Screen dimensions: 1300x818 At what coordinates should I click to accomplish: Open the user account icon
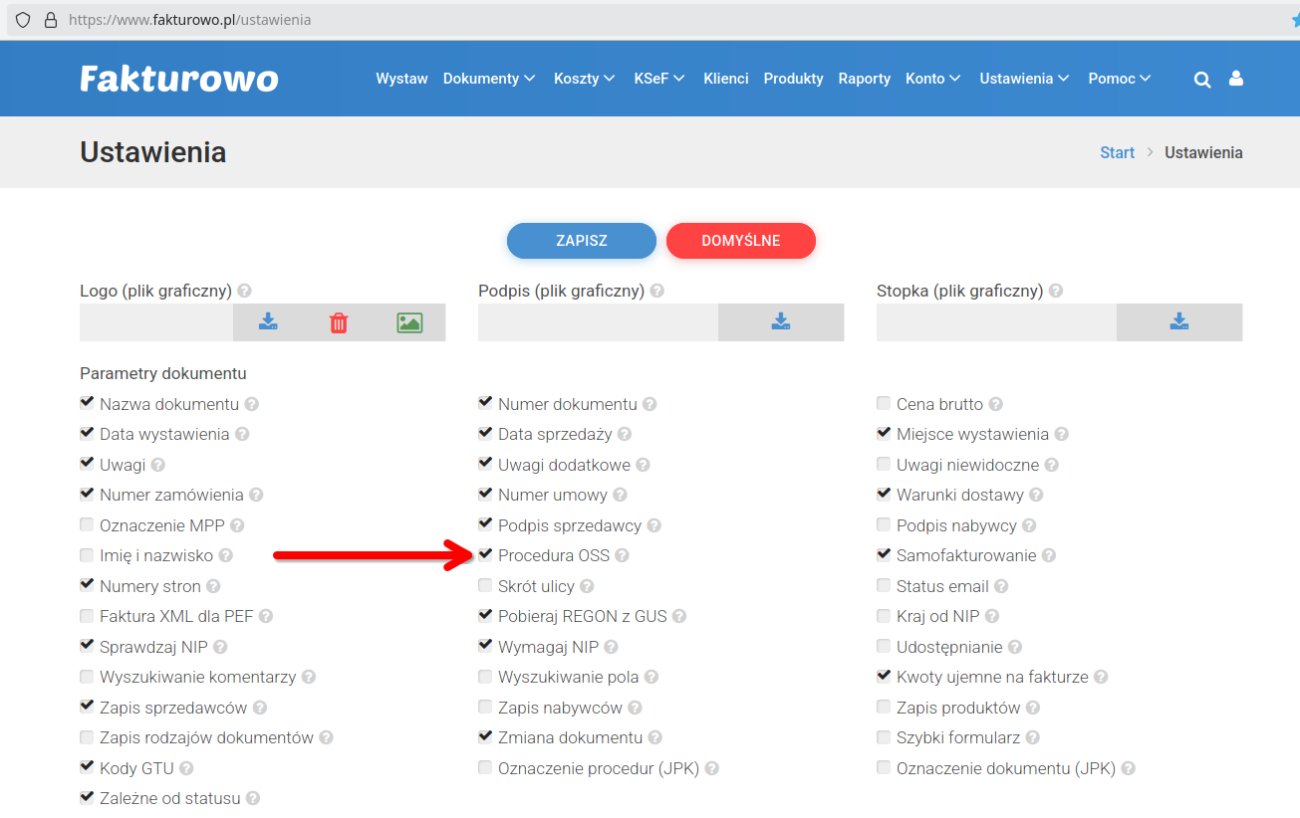[x=1236, y=78]
